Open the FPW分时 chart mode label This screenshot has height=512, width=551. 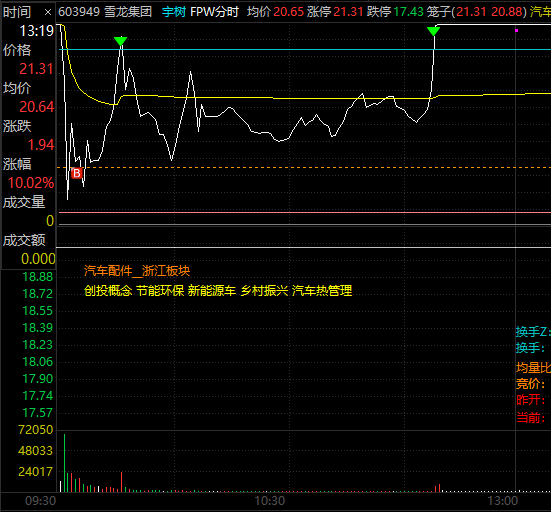coord(214,12)
